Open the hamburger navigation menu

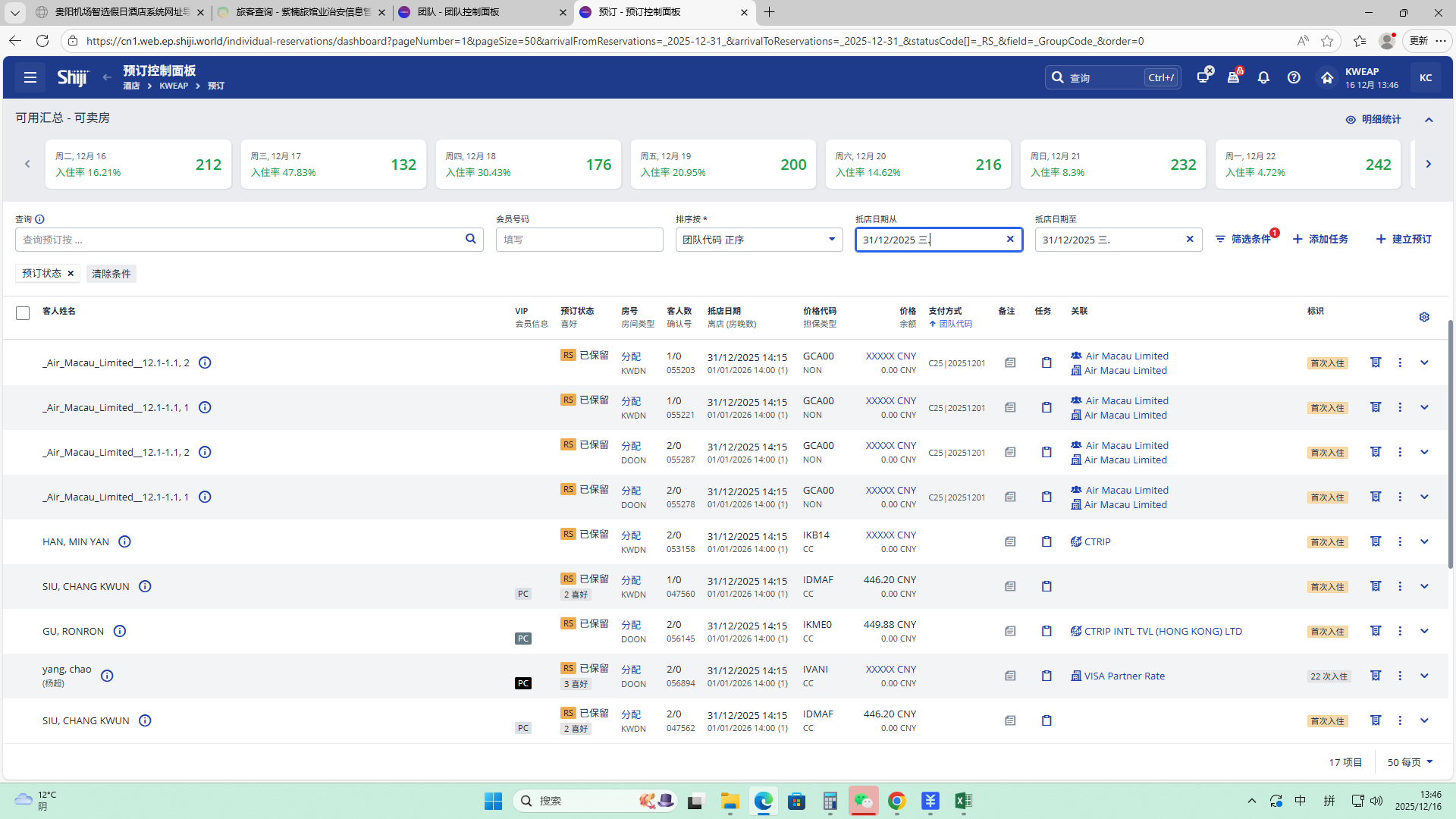tap(30, 77)
